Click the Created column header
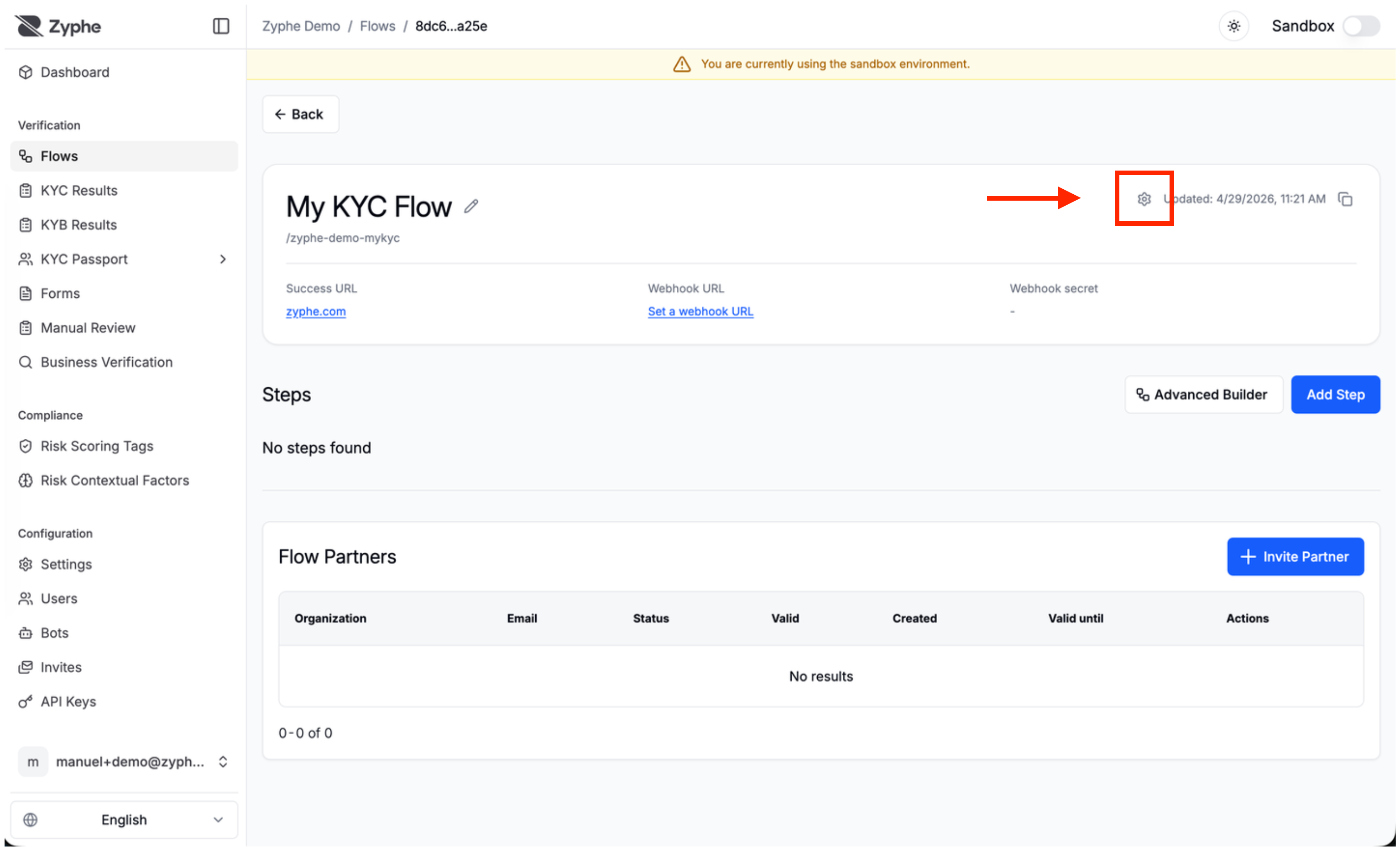The height and width of the screenshot is (851, 1400). tap(914, 618)
